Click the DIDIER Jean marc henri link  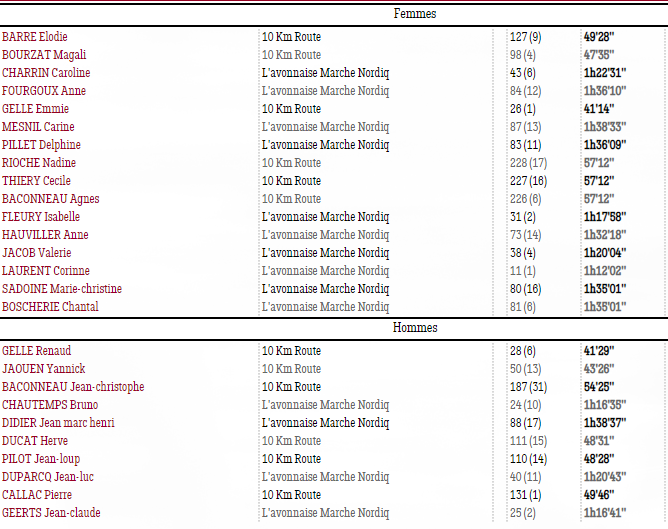[58, 423]
